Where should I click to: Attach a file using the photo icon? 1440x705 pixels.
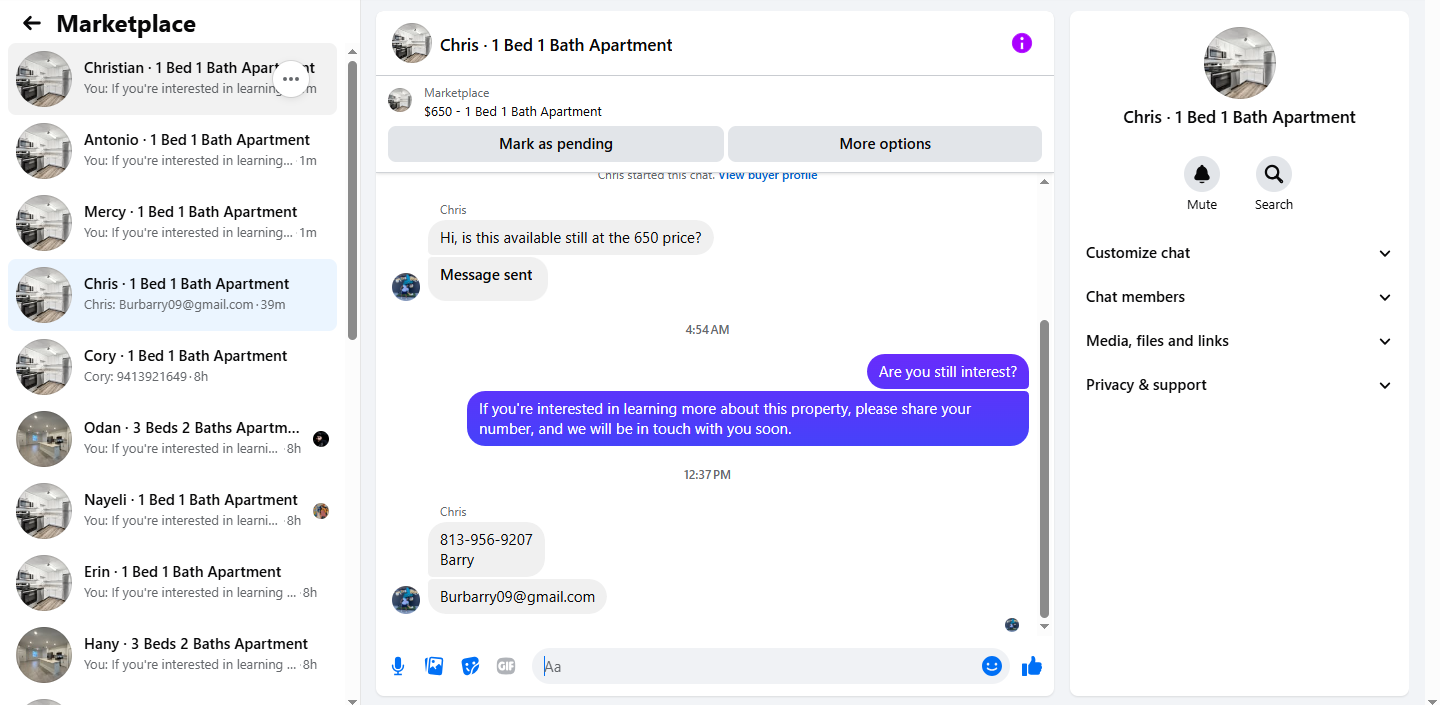tap(434, 666)
